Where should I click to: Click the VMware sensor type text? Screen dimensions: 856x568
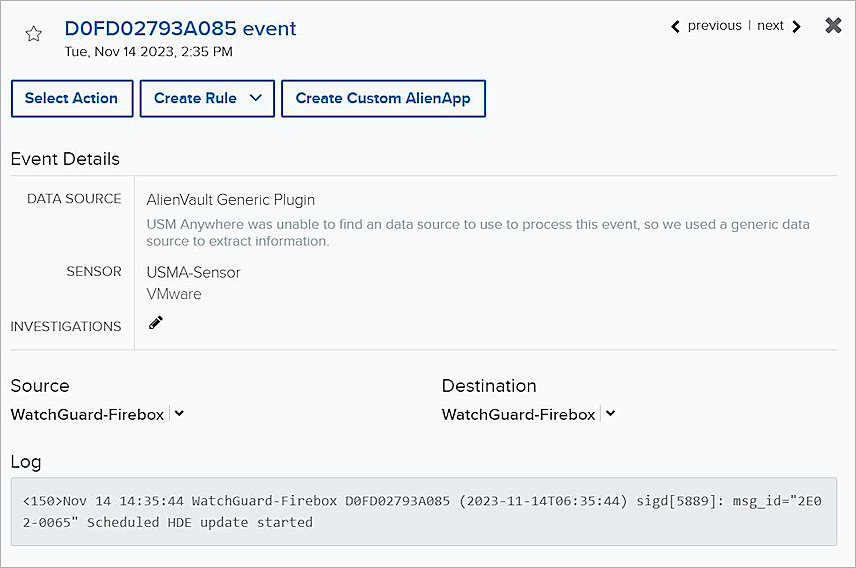(x=174, y=294)
